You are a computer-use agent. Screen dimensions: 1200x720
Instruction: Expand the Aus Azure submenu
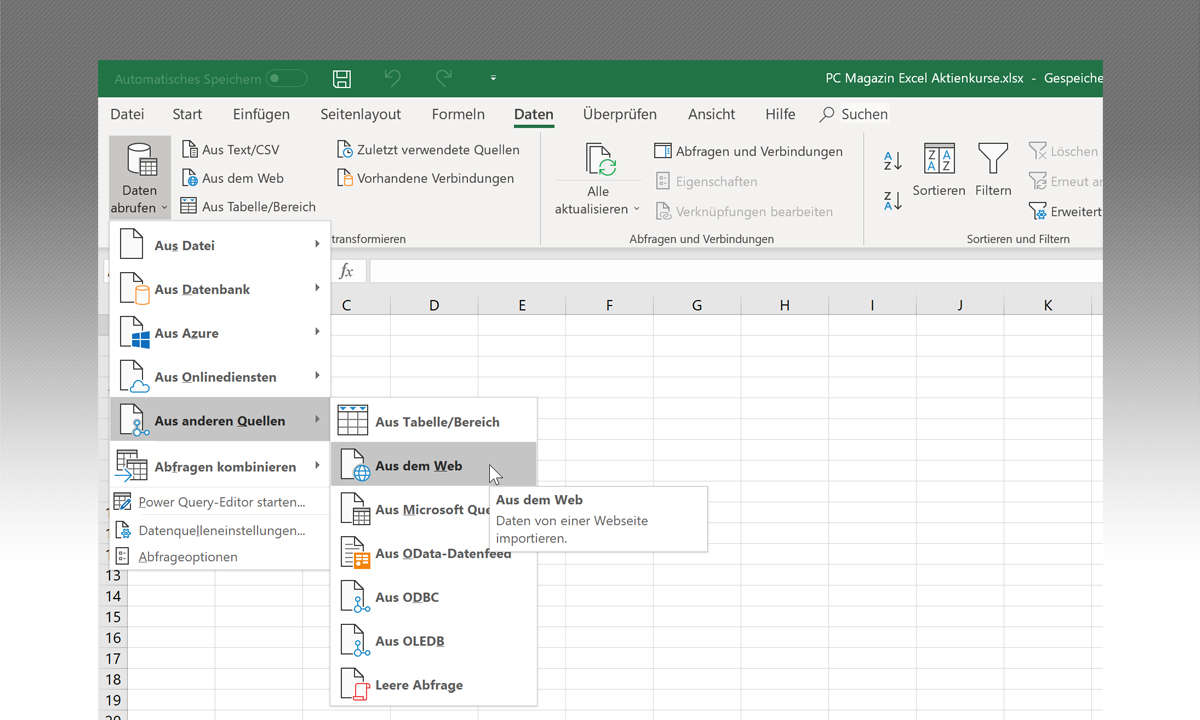coord(220,333)
